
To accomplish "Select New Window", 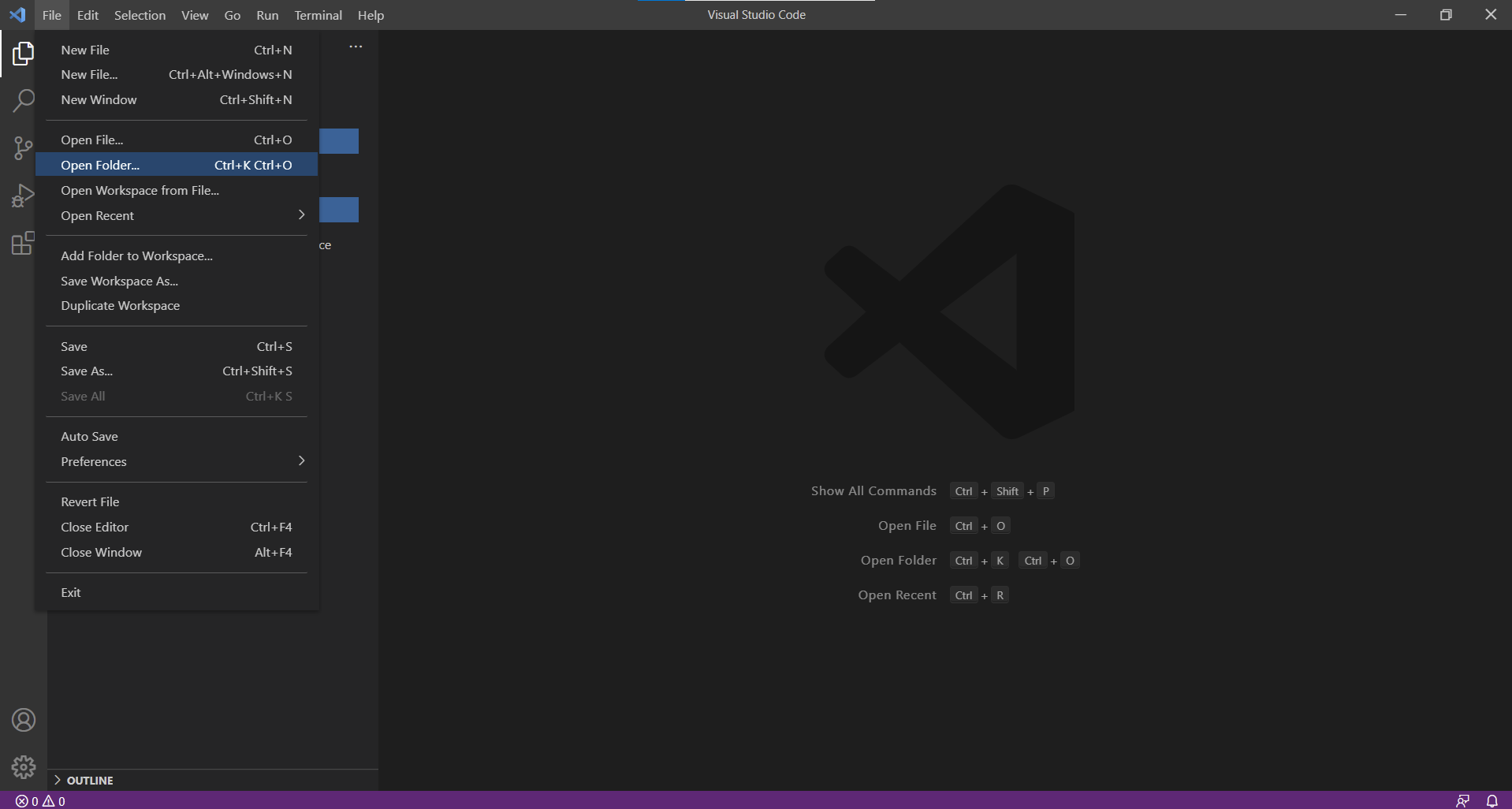I will tap(177, 99).
